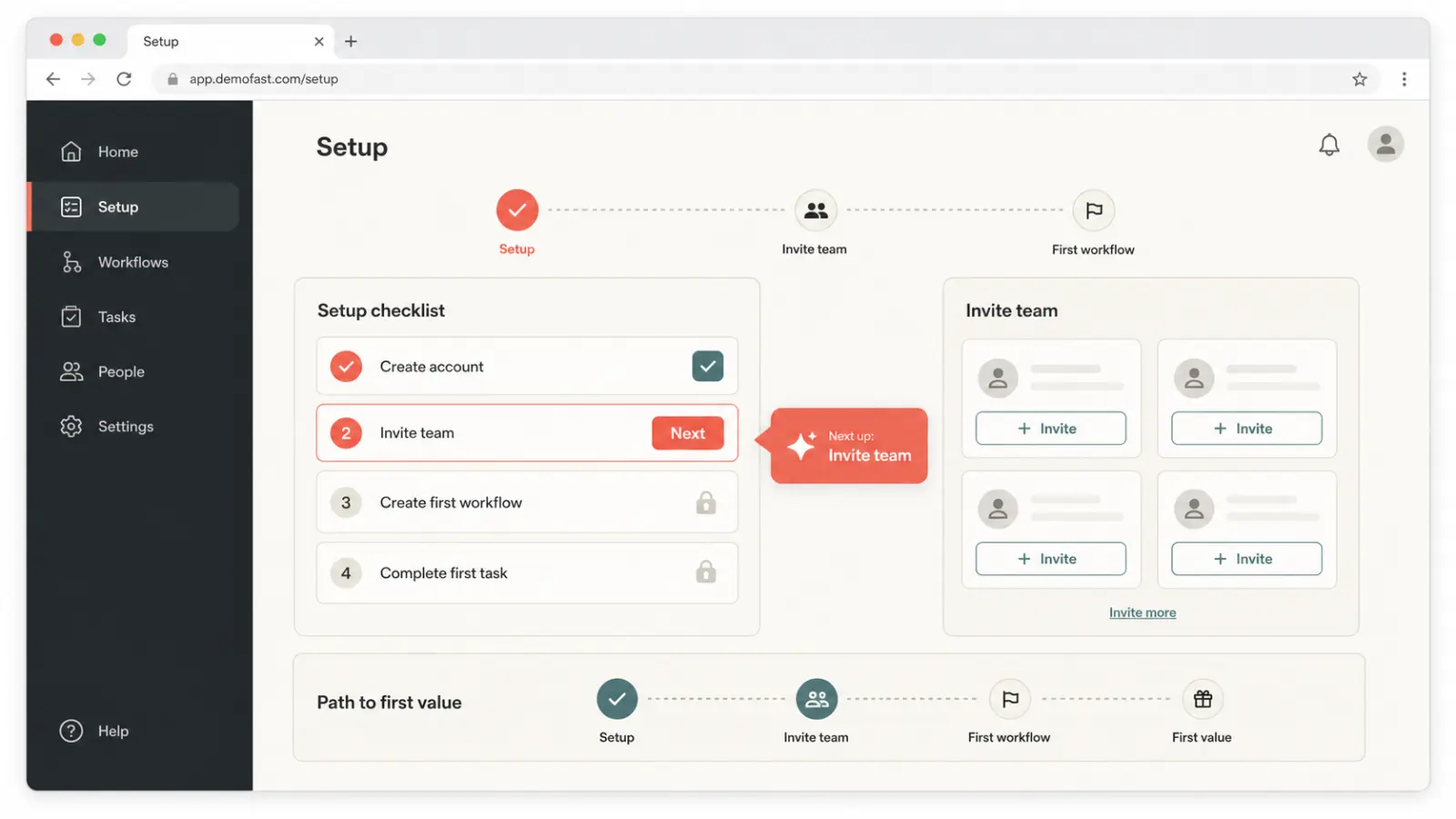Click the First workflow flag icon at top
Viewport: 1456px width, 819px height.
1093,210
